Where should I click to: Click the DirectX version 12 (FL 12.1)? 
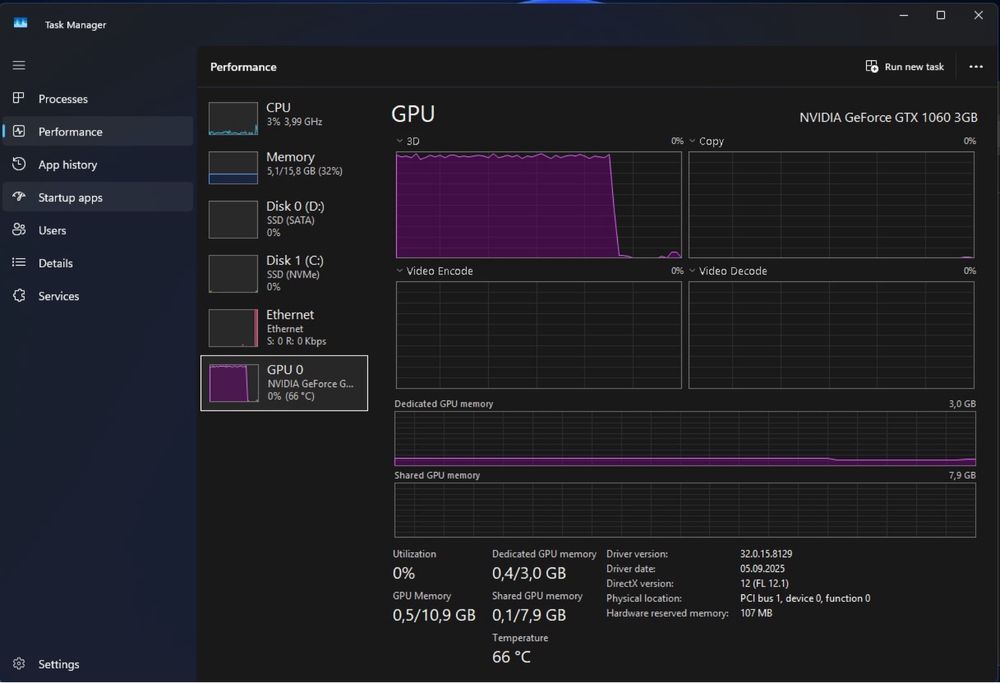click(x=764, y=583)
